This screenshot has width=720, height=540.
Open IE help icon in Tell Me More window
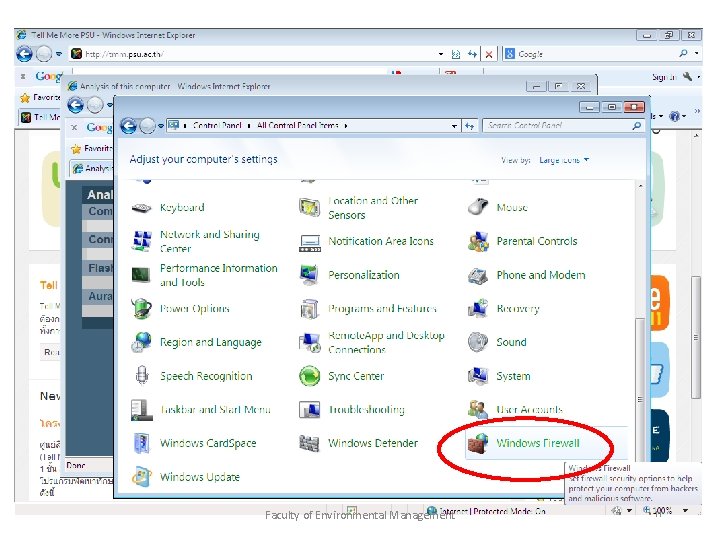(674, 116)
